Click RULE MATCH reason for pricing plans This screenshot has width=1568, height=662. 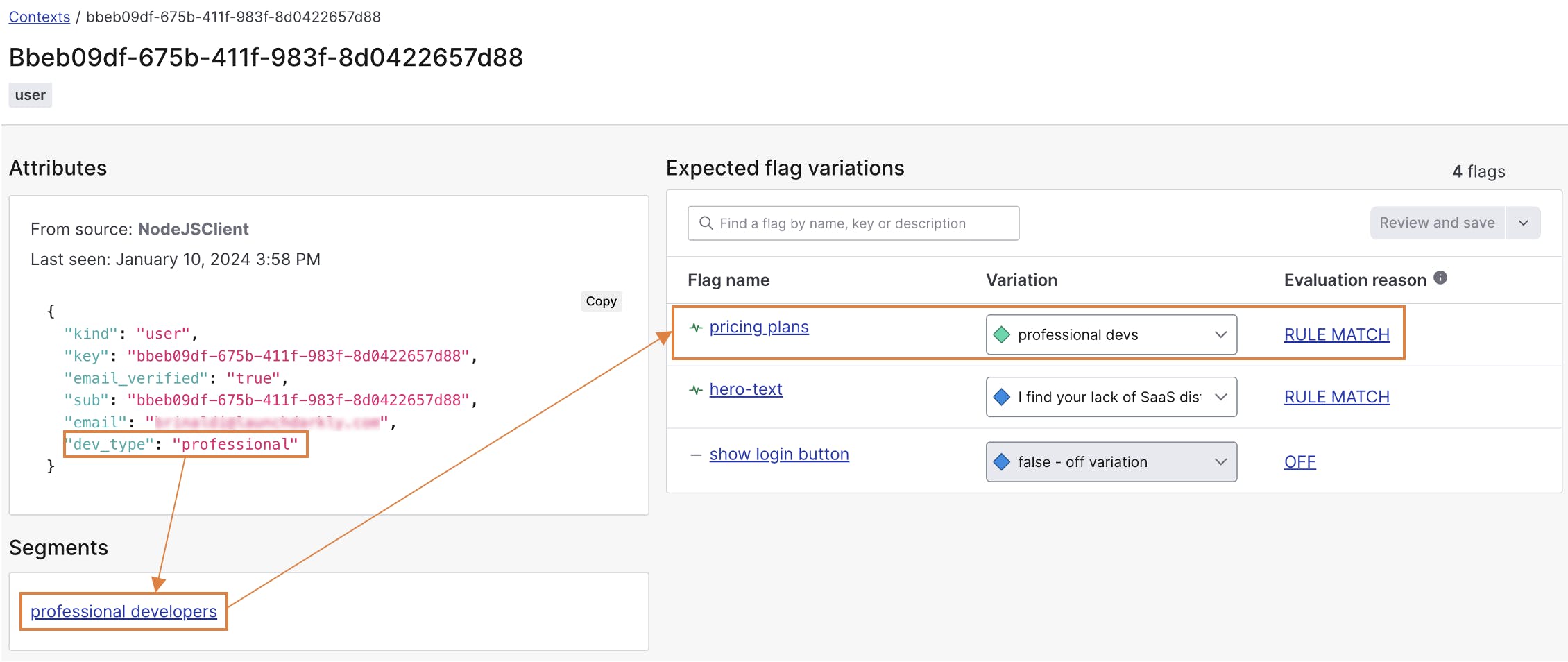coord(1336,334)
